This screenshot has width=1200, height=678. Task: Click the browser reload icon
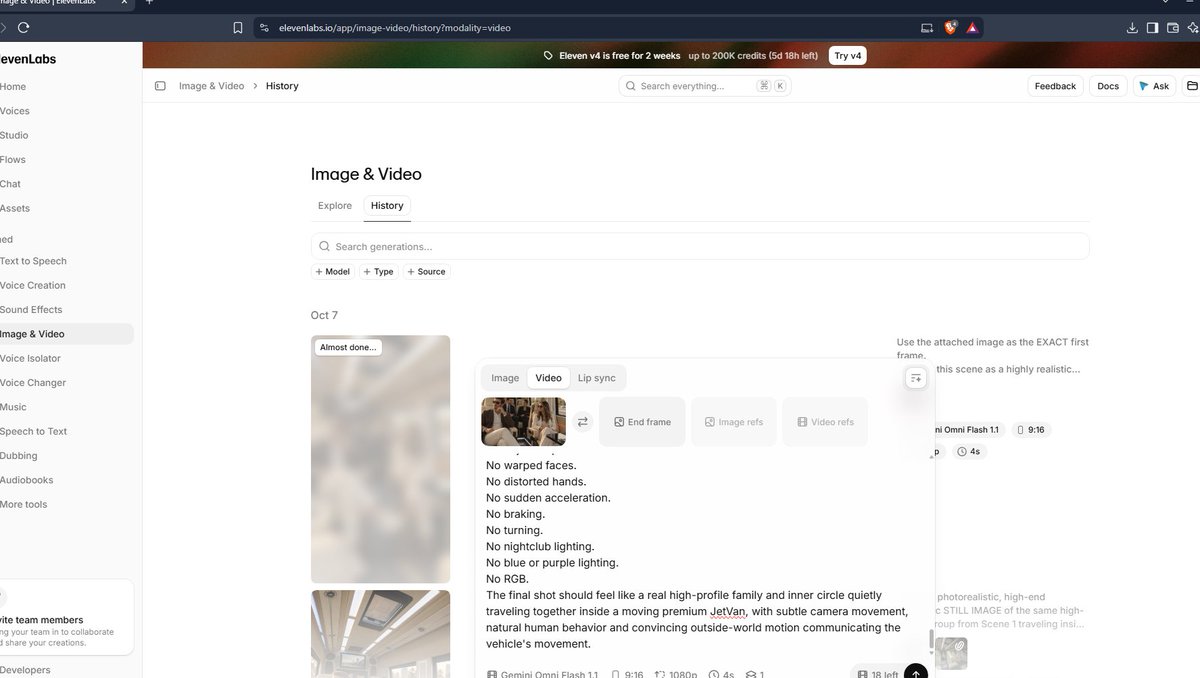pyautogui.click(x=24, y=28)
